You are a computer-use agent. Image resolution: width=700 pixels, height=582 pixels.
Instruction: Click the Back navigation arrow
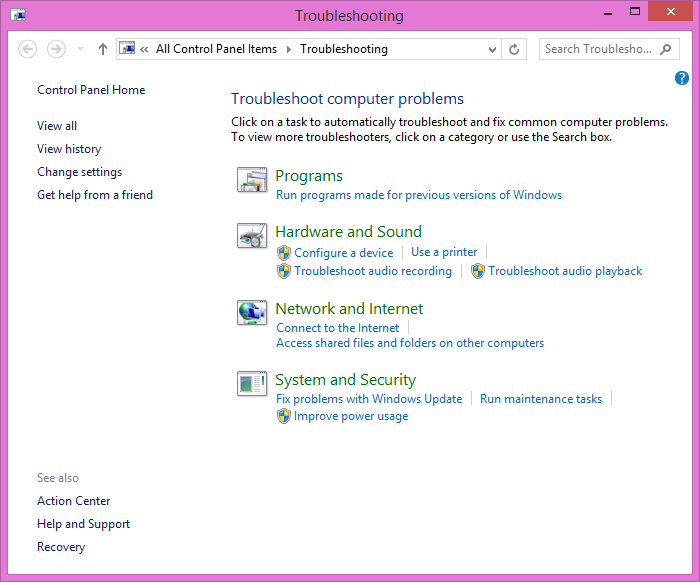28,49
